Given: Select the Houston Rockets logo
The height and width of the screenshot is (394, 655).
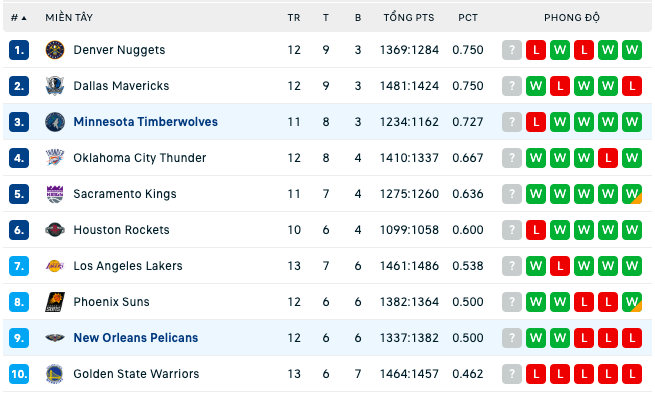Looking at the screenshot, I should click(x=55, y=230).
